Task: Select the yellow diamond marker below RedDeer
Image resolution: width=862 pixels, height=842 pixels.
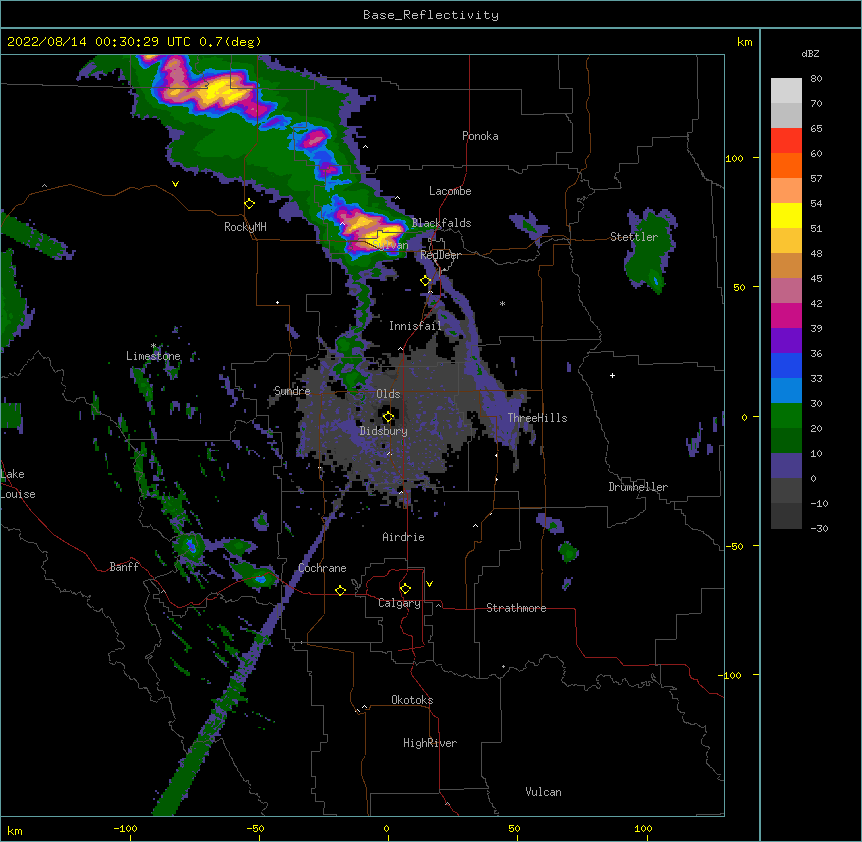Action: (425, 281)
